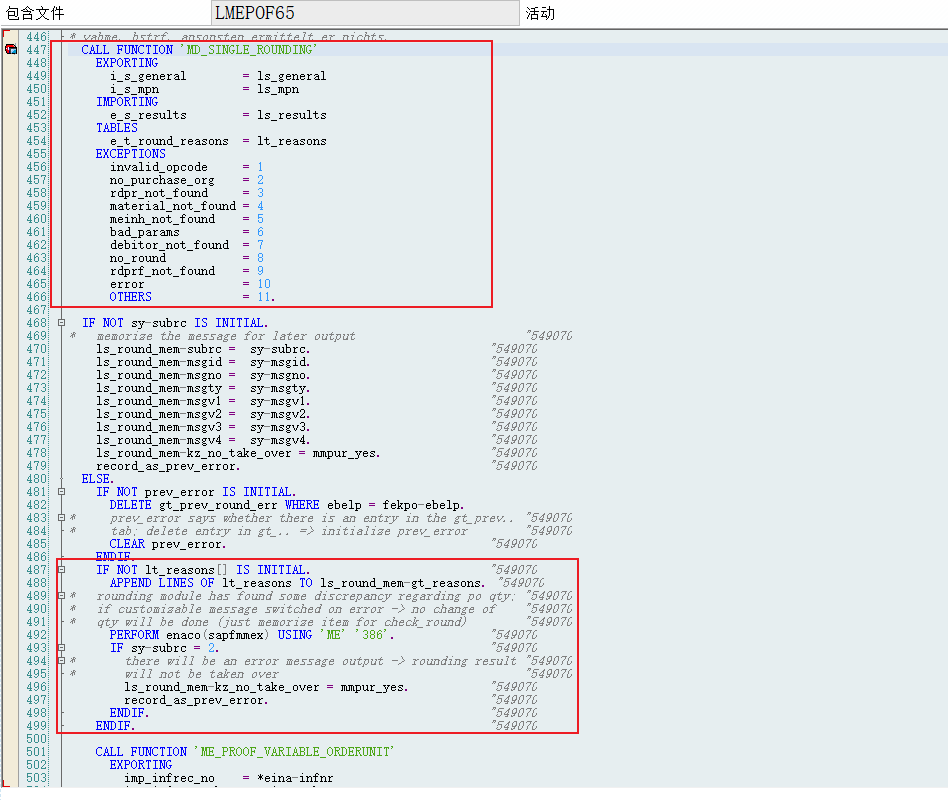Screen dimensions: 948x800
Task: Click ENDIF on line 499
Action: 113,726
